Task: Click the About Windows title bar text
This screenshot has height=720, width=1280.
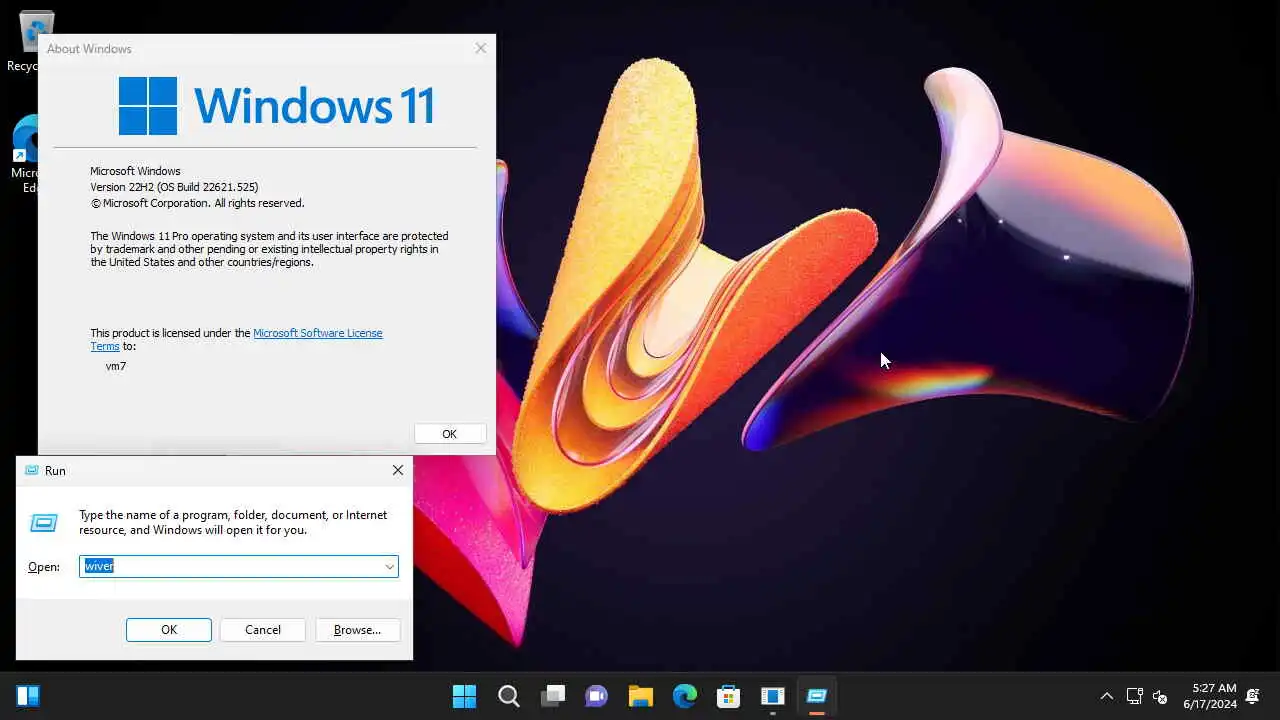Action: pyautogui.click(x=89, y=49)
